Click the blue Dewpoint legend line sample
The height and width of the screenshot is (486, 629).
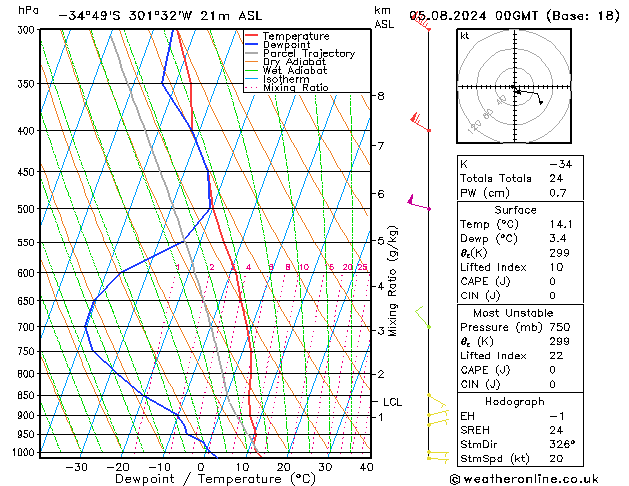(252, 45)
